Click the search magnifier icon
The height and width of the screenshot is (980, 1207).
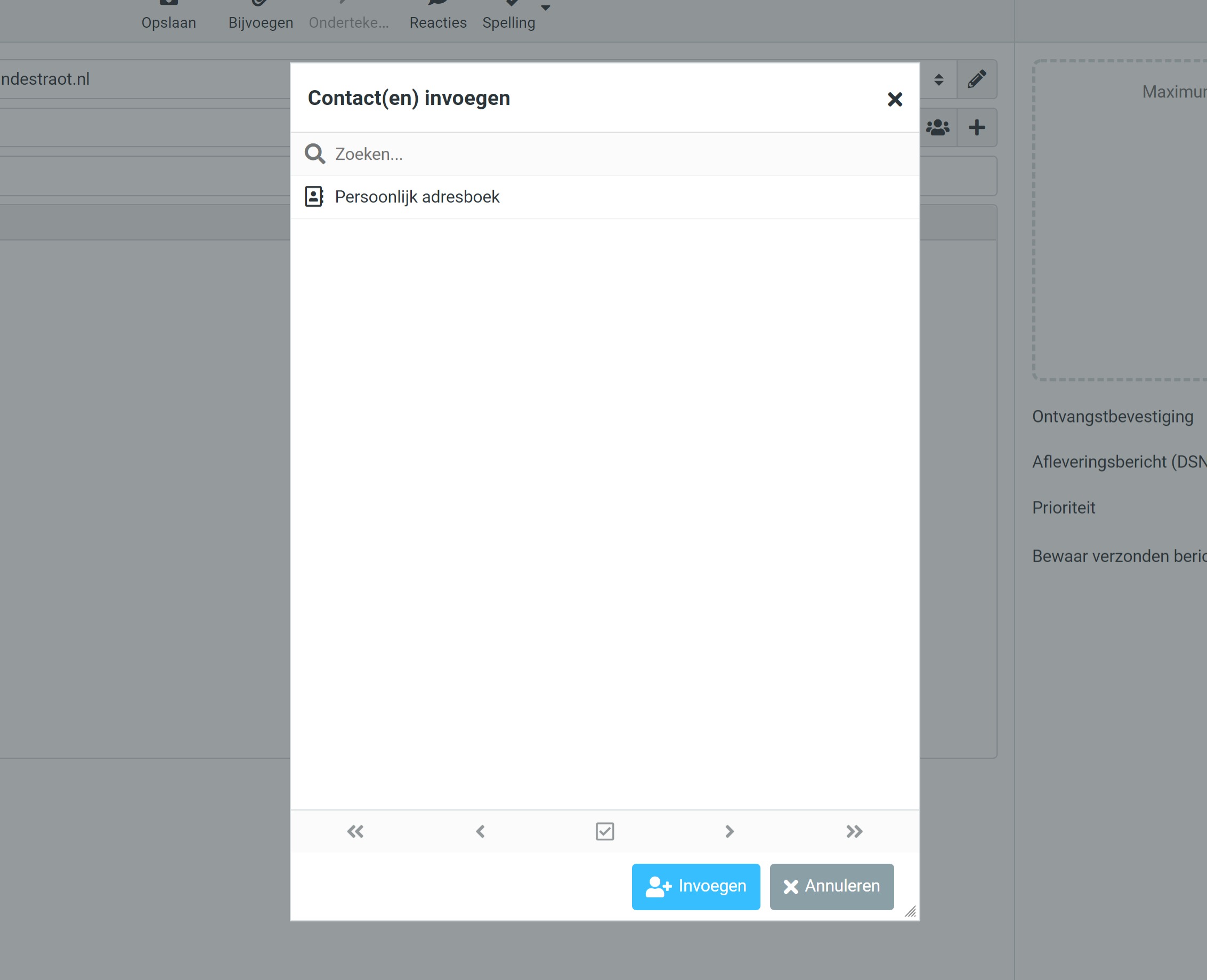click(314, 154)
